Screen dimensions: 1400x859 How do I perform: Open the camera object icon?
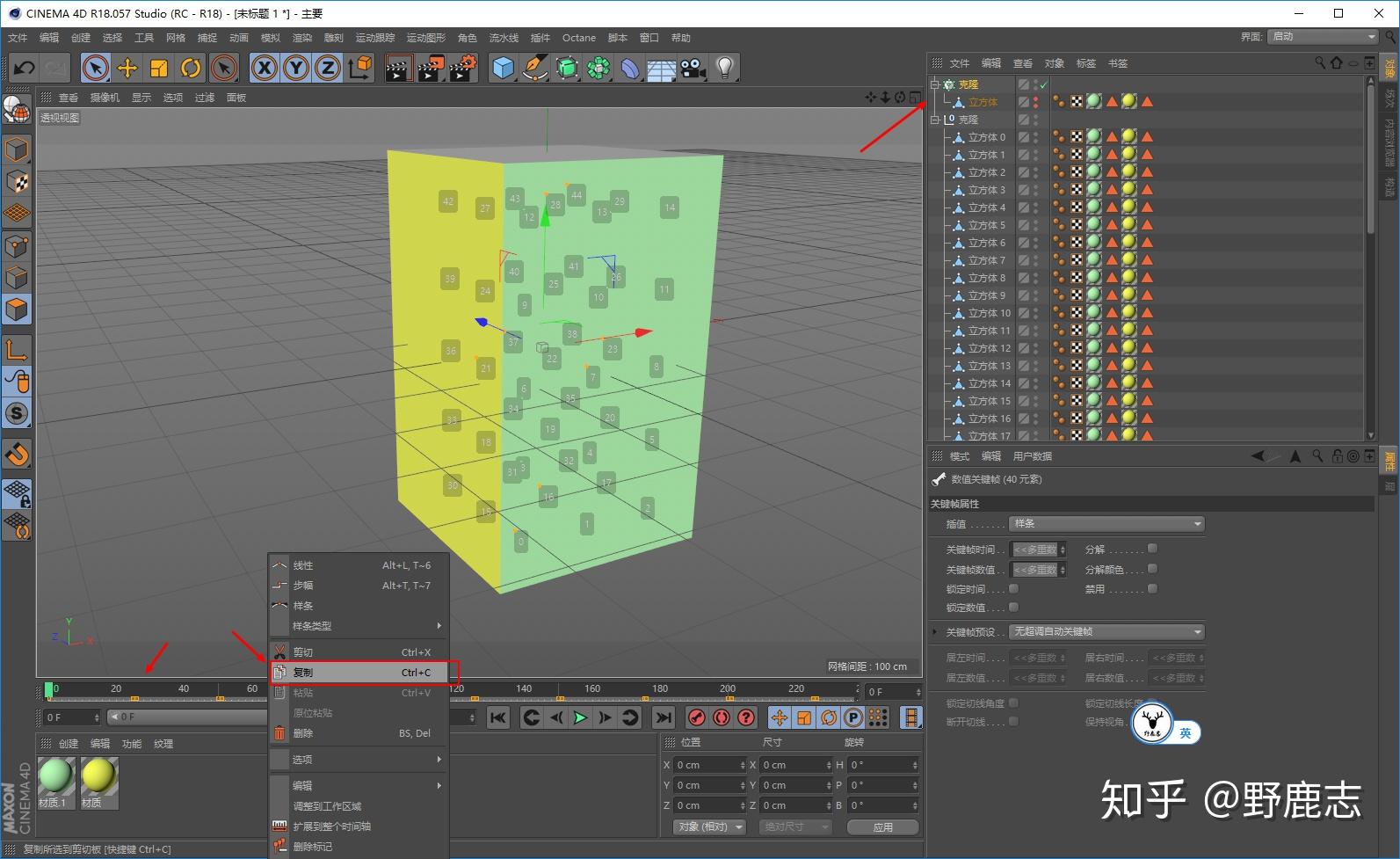click(x=693, y=68)
